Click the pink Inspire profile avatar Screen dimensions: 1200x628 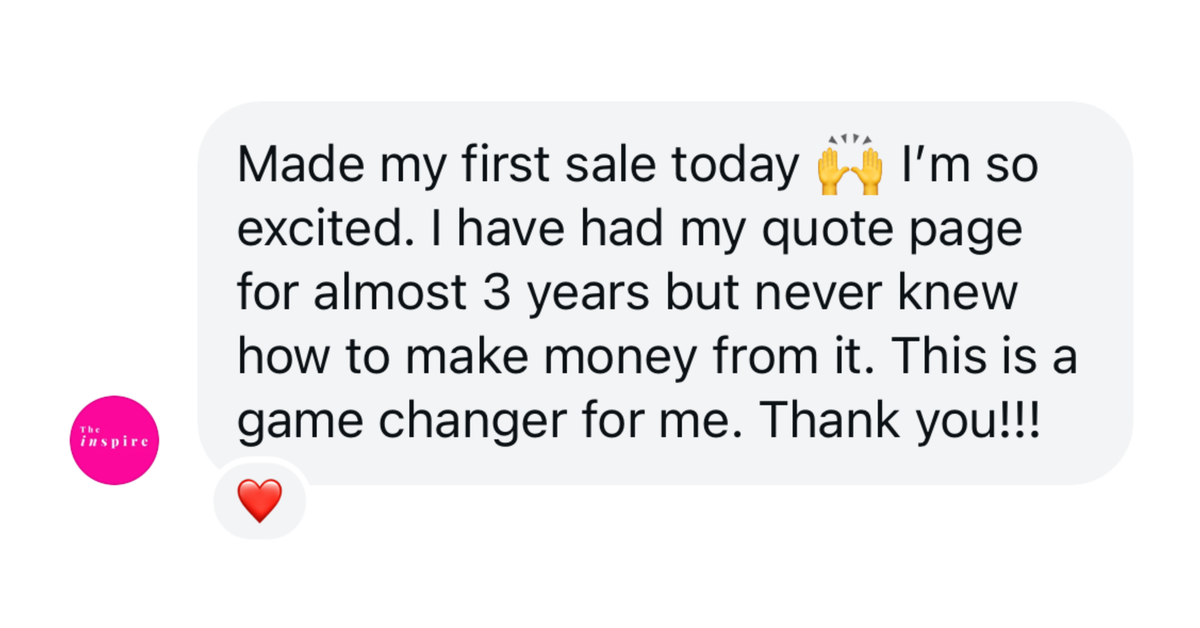(x=116, y=440)
